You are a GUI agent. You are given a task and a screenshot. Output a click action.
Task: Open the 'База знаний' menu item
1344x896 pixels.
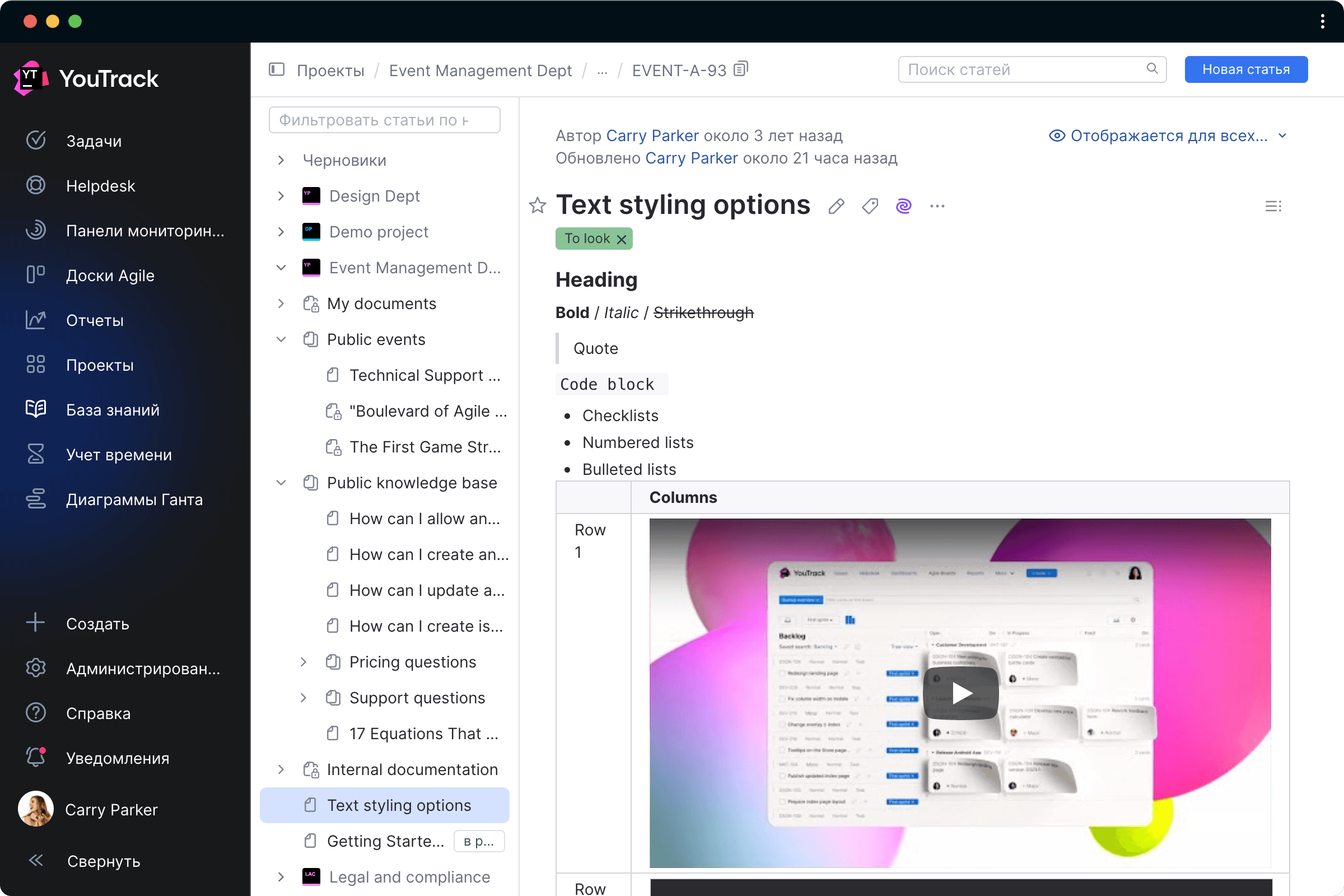[112, 409]
